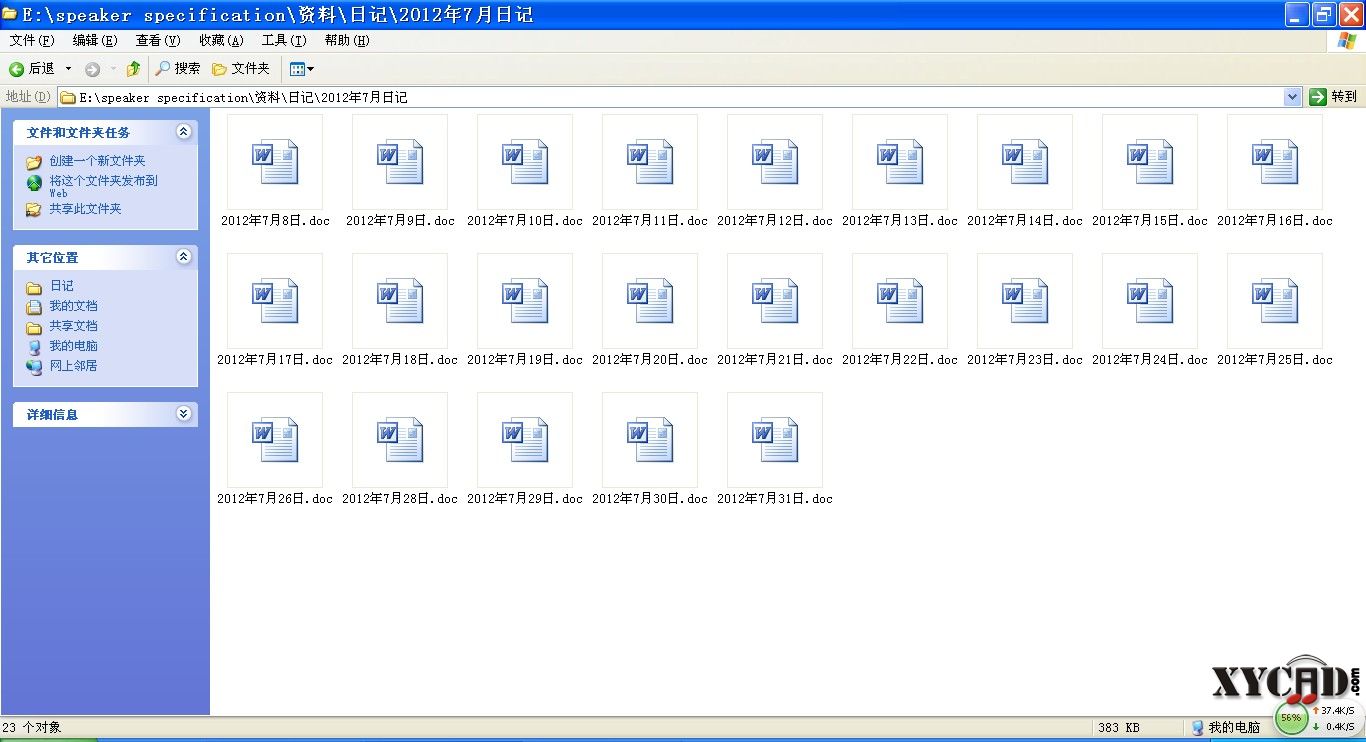Expand the 详细信息 panel
This screenshot has height=742, width=1366.
183,413
